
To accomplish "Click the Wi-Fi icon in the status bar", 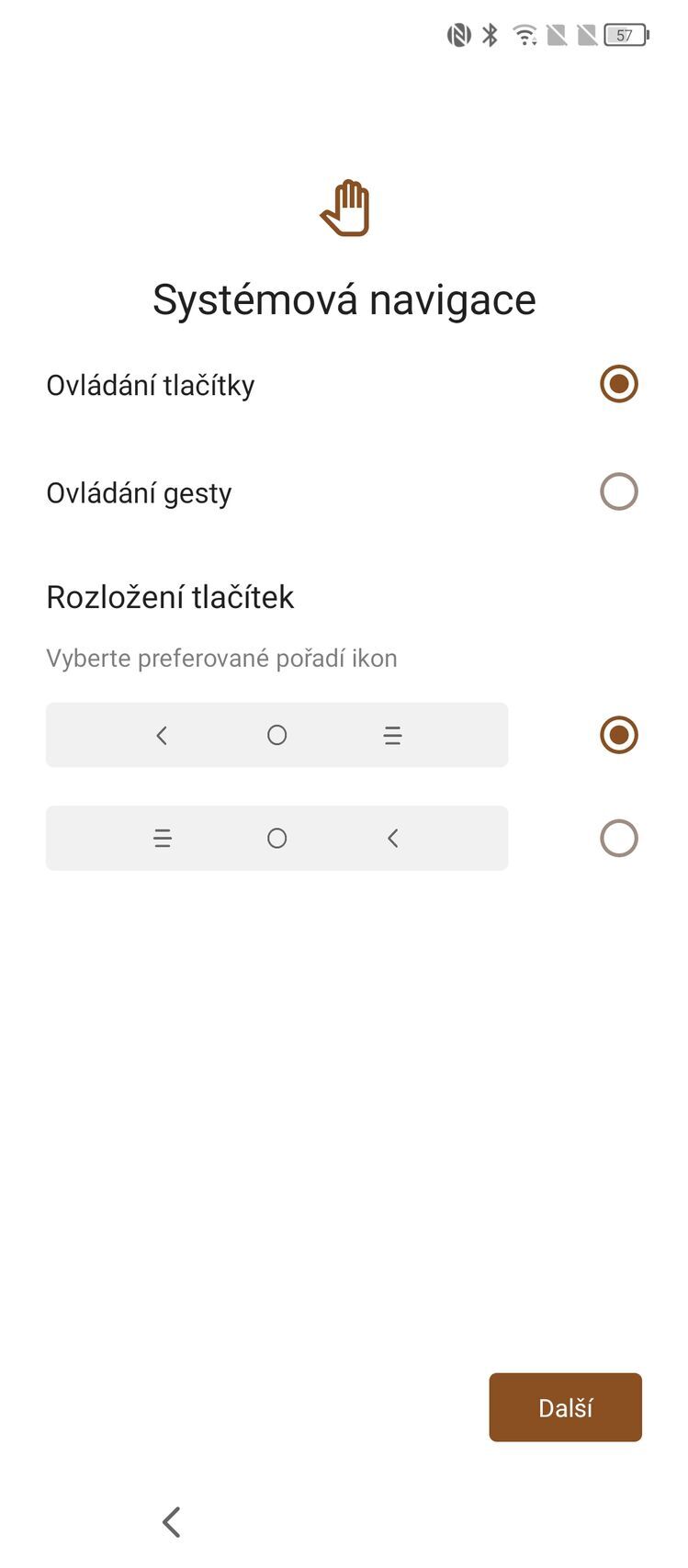I will [x=524, y=34].
